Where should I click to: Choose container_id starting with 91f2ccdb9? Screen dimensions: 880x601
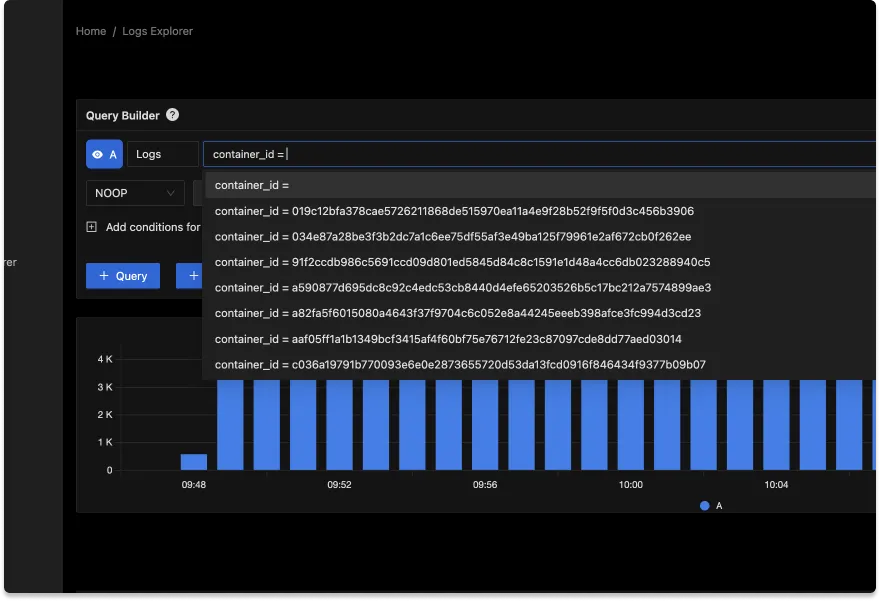pos(540,262)
